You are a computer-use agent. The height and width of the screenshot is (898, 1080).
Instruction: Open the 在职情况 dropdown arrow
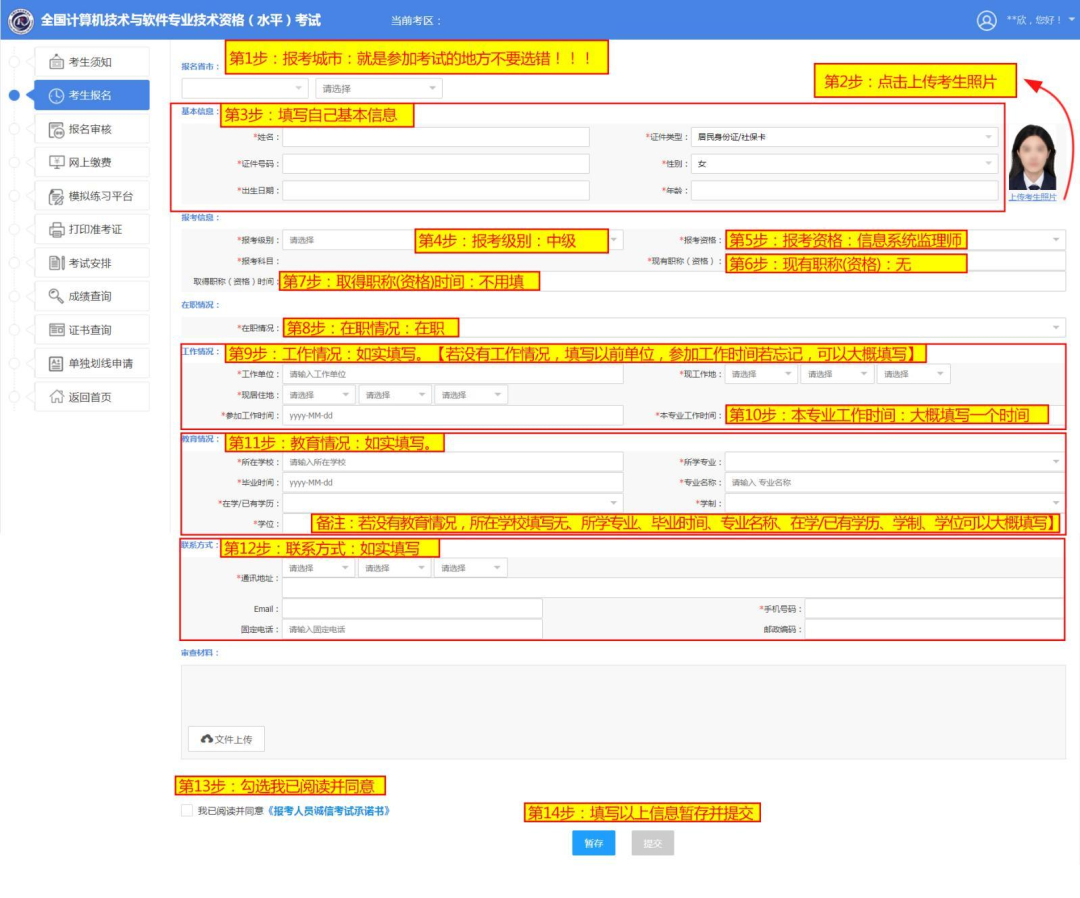click(1055, 328)
